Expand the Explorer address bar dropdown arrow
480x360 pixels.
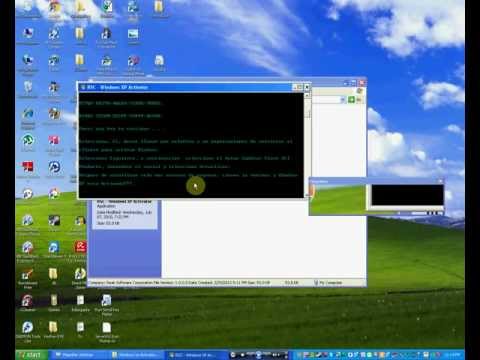point(342,100)
